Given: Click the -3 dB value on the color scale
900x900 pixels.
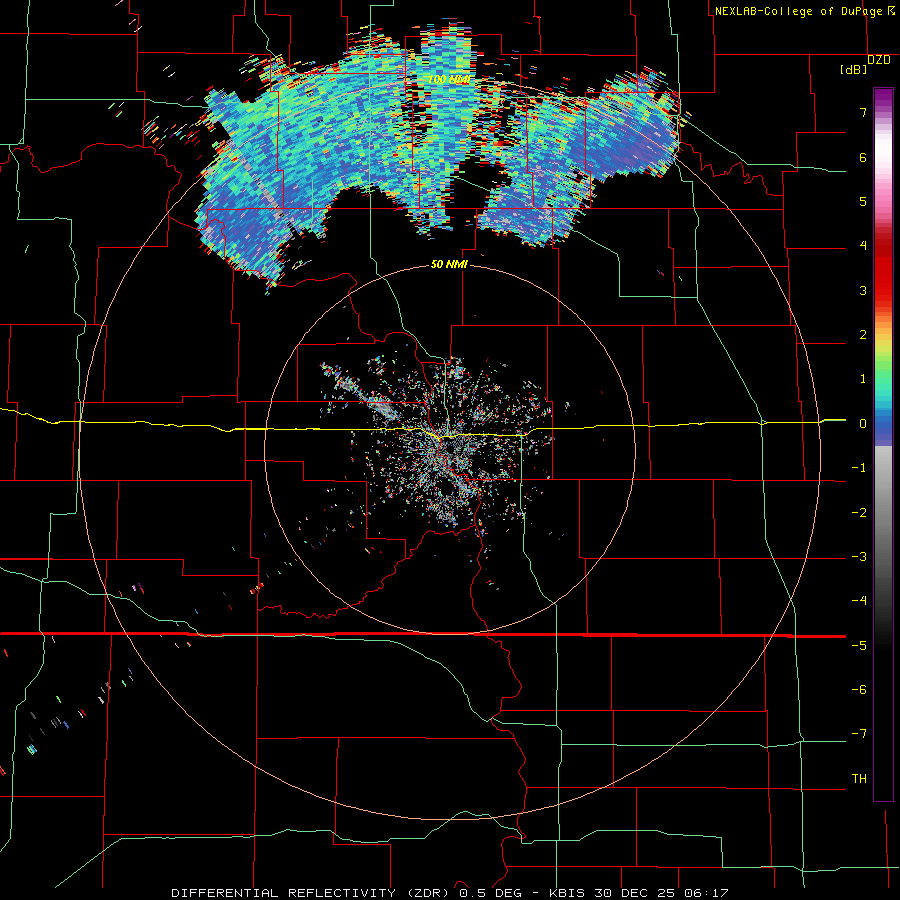Looking at the screenshot, I should 859,557.
